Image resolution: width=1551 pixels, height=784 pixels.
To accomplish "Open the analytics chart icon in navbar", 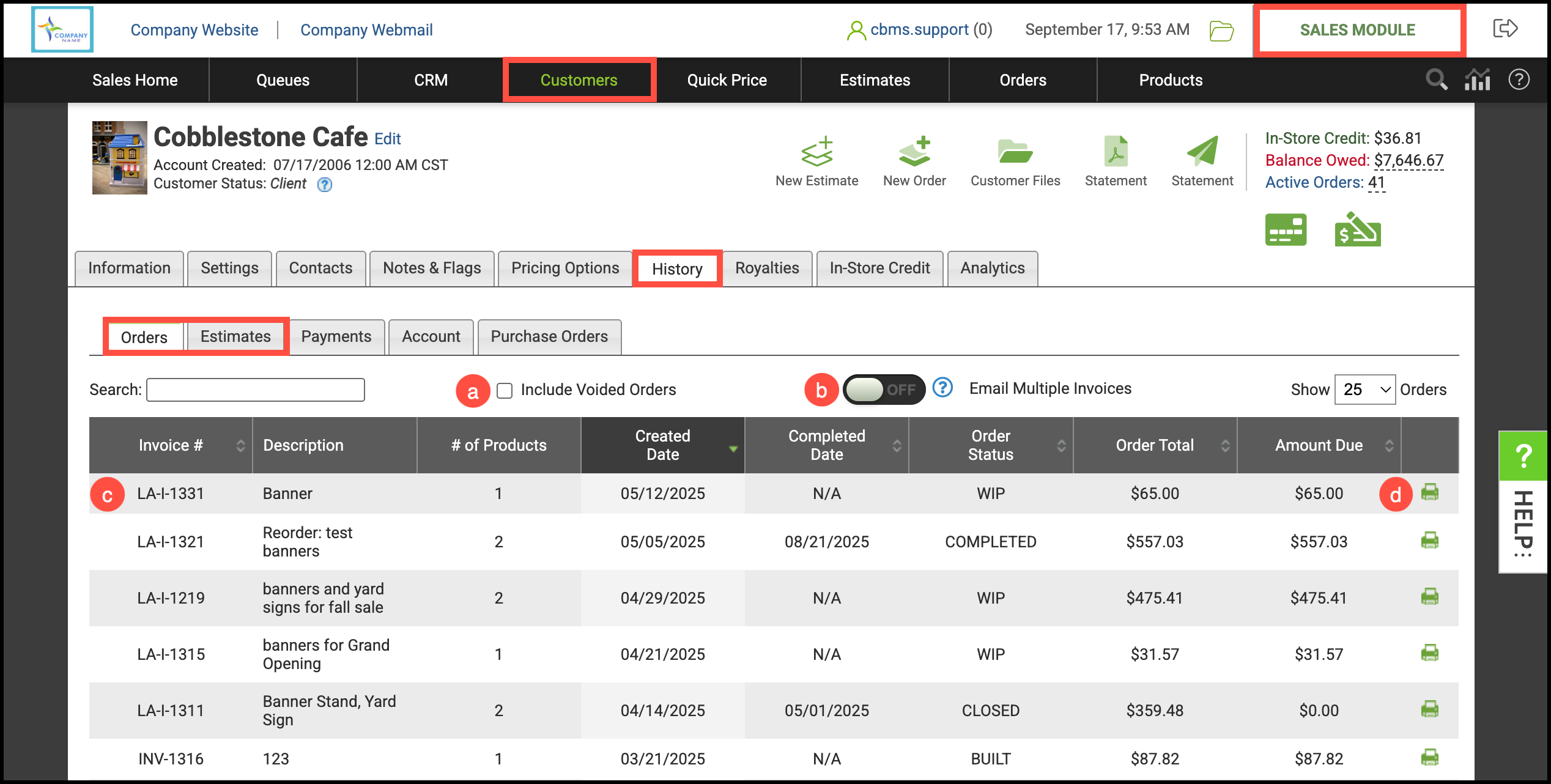I will point(1477,80).
